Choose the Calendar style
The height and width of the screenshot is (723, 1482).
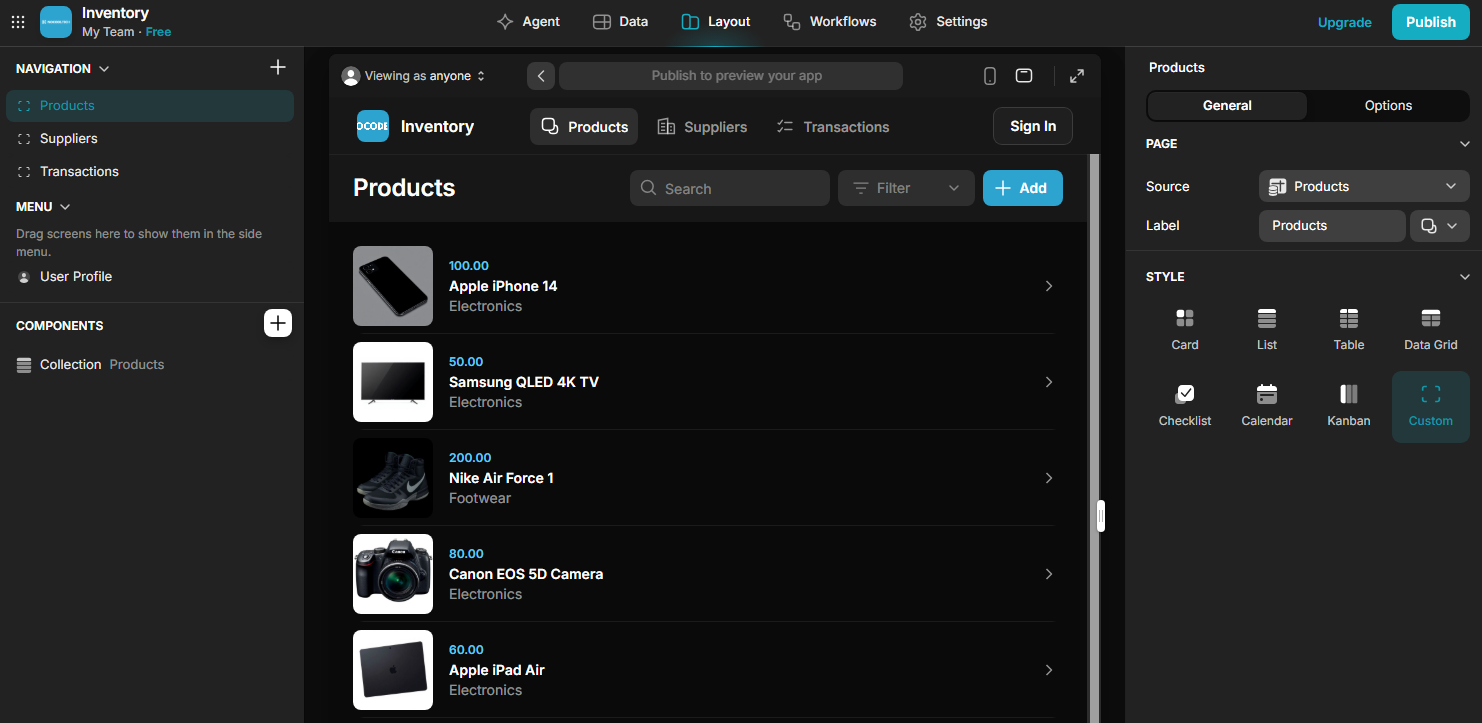tap(1267, 406)
